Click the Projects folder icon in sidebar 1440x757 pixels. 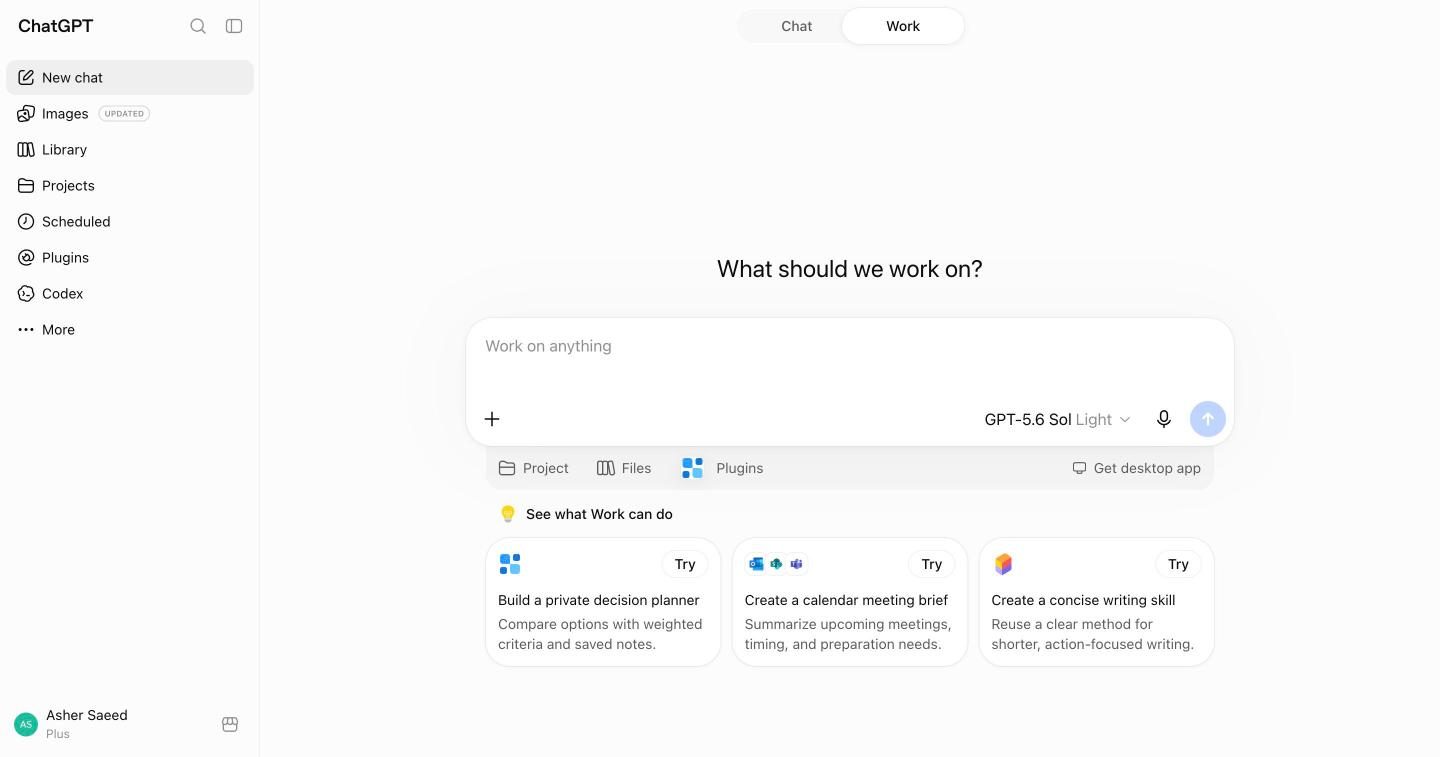point(26,185)
